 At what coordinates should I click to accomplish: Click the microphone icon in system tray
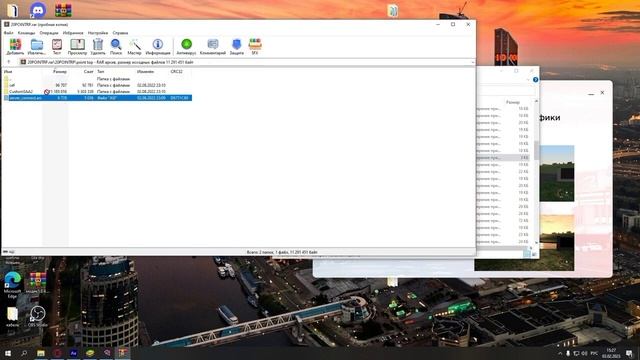coord(568,353)
